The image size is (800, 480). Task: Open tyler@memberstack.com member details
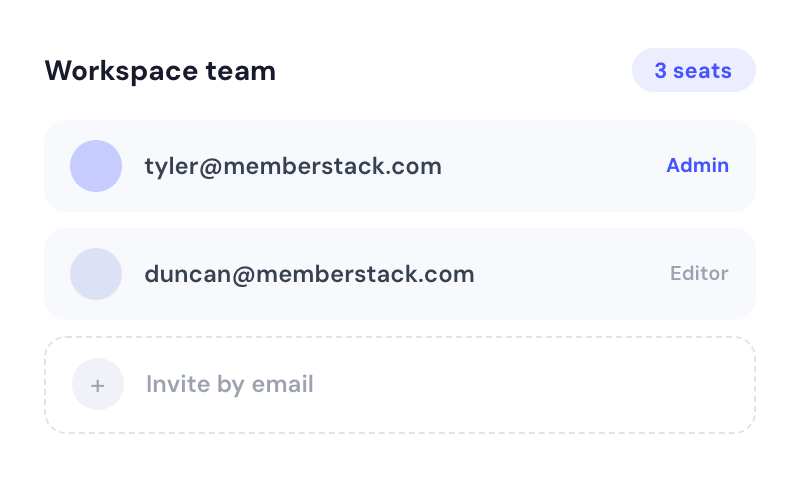click(x=293, y=166)
